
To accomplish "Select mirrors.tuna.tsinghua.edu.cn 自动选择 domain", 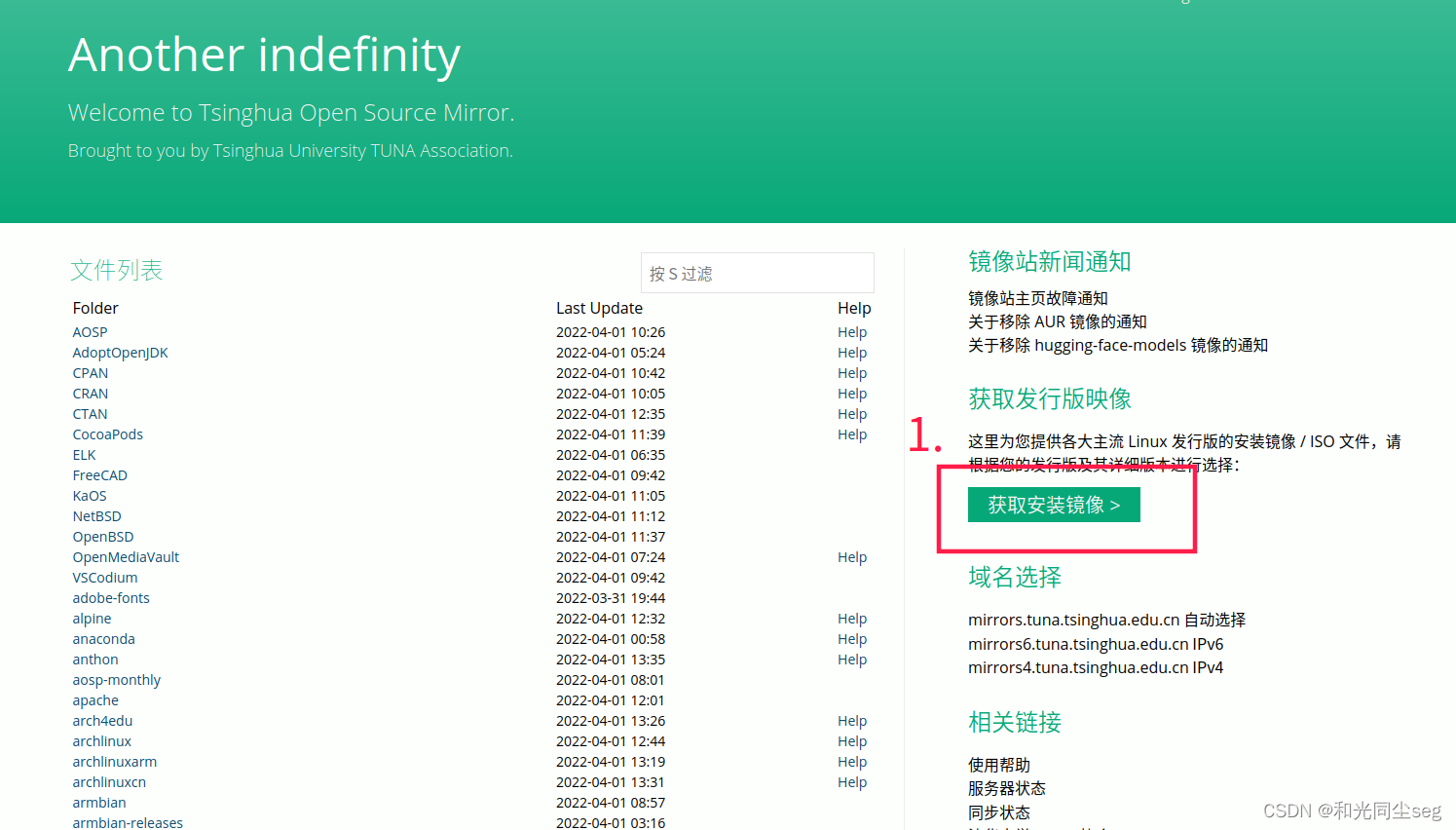I will click(1106, 620).
